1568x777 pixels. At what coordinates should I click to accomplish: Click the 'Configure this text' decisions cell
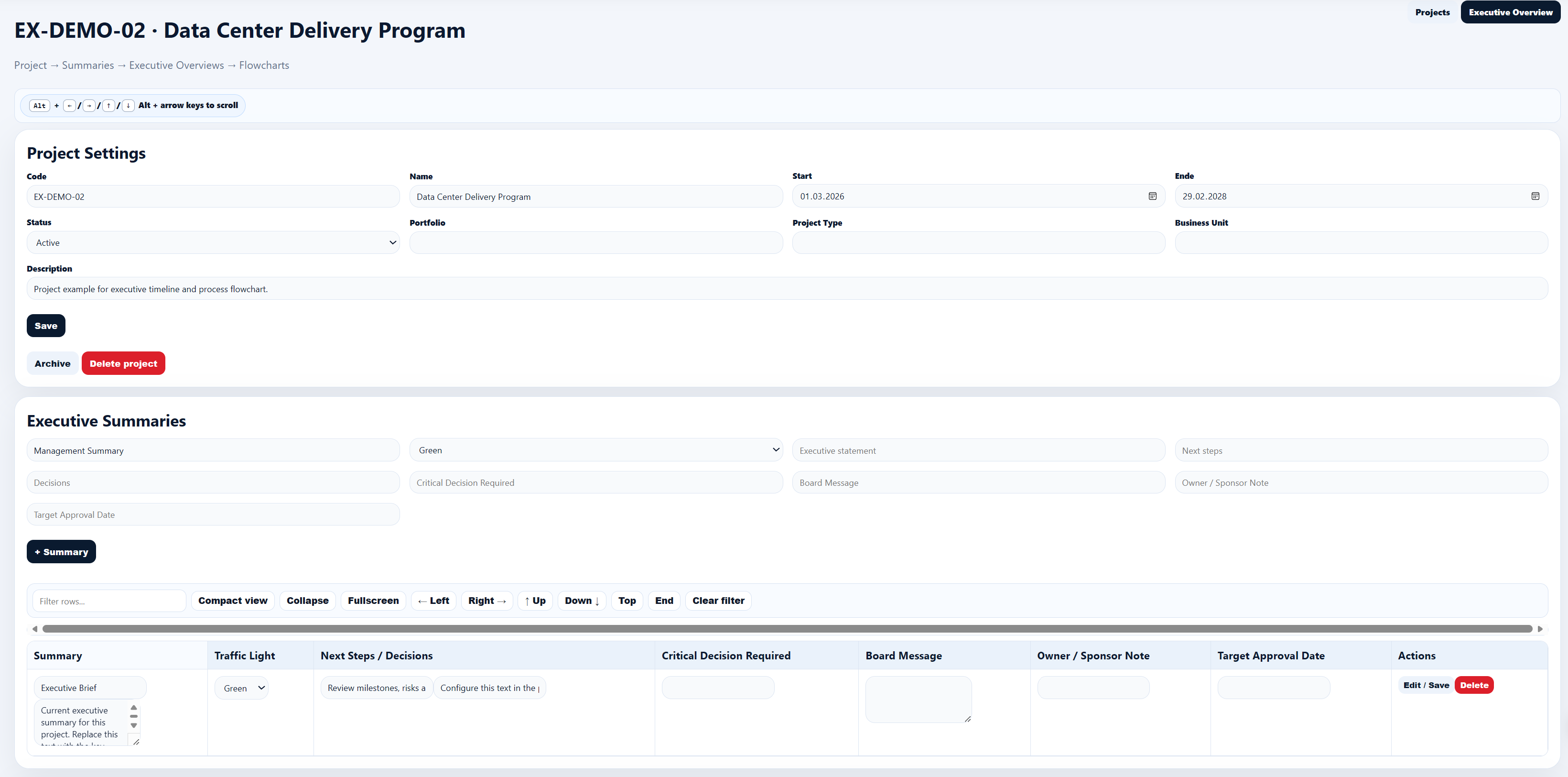click(x=489, y=688)
